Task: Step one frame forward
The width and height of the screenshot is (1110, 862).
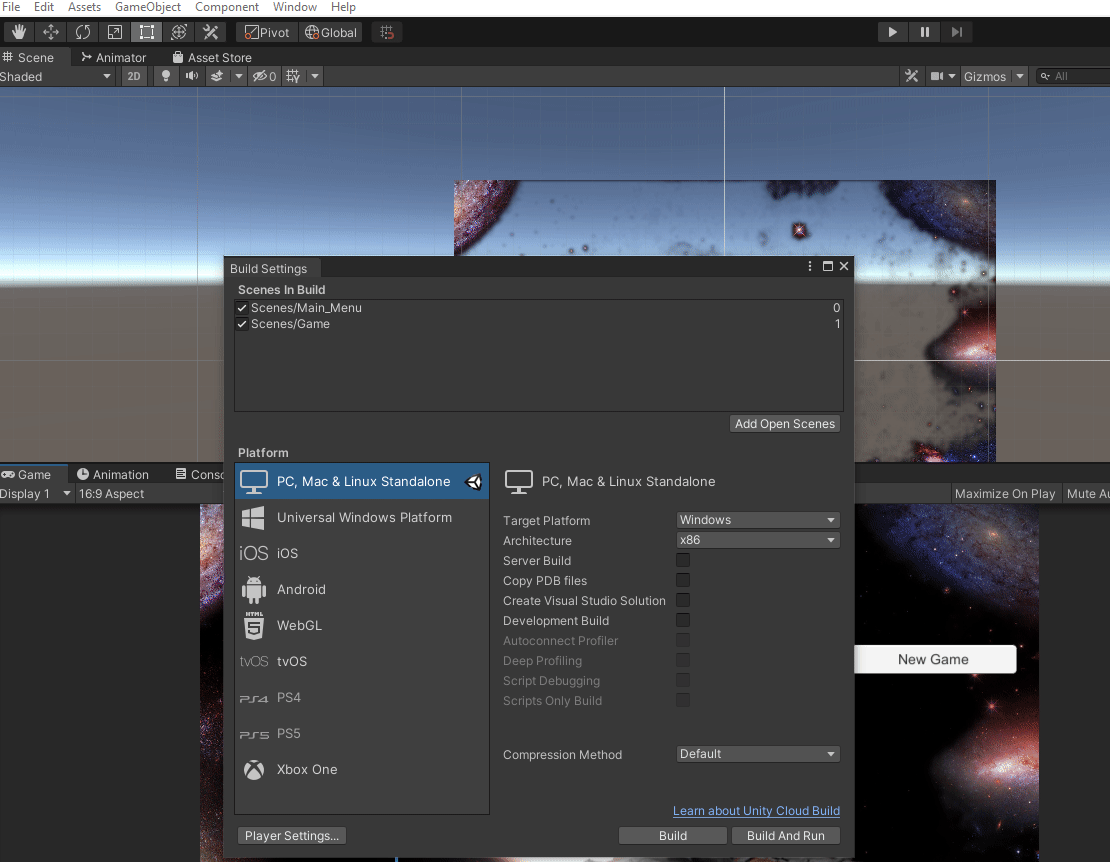Action: pos(956,32)
